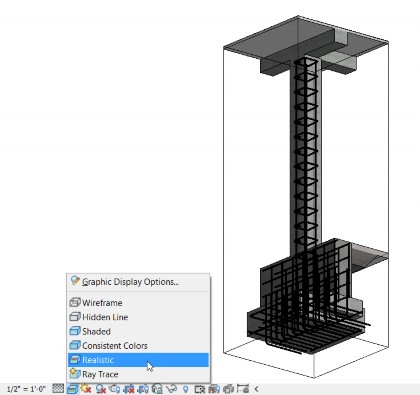Viewport: 420px width, 395px height.
Task: Click Reveal Hidden Elements lightbulb icon
Action: point(185,389)
